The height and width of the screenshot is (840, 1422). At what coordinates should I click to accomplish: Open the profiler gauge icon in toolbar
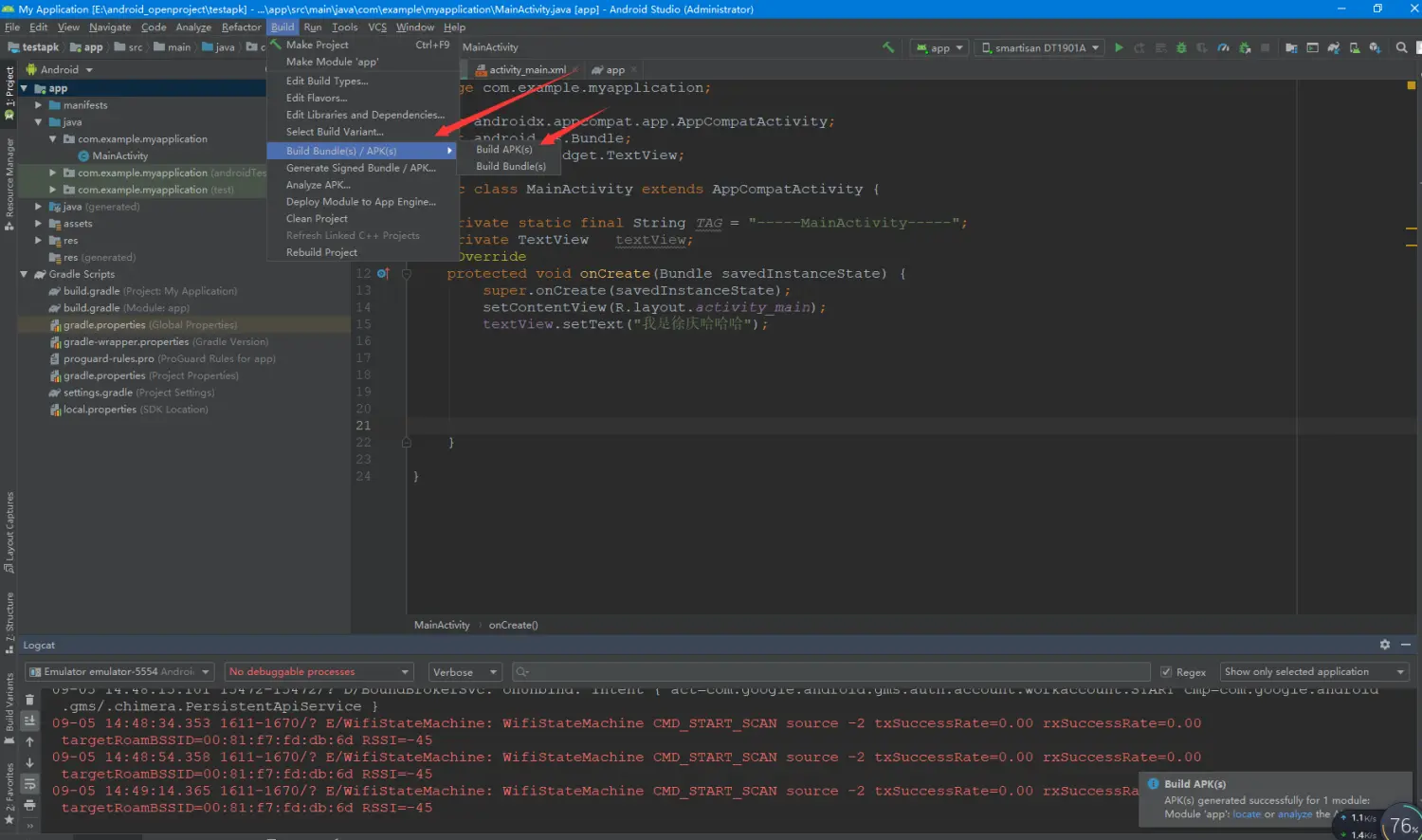click(x=1223, y=47)
